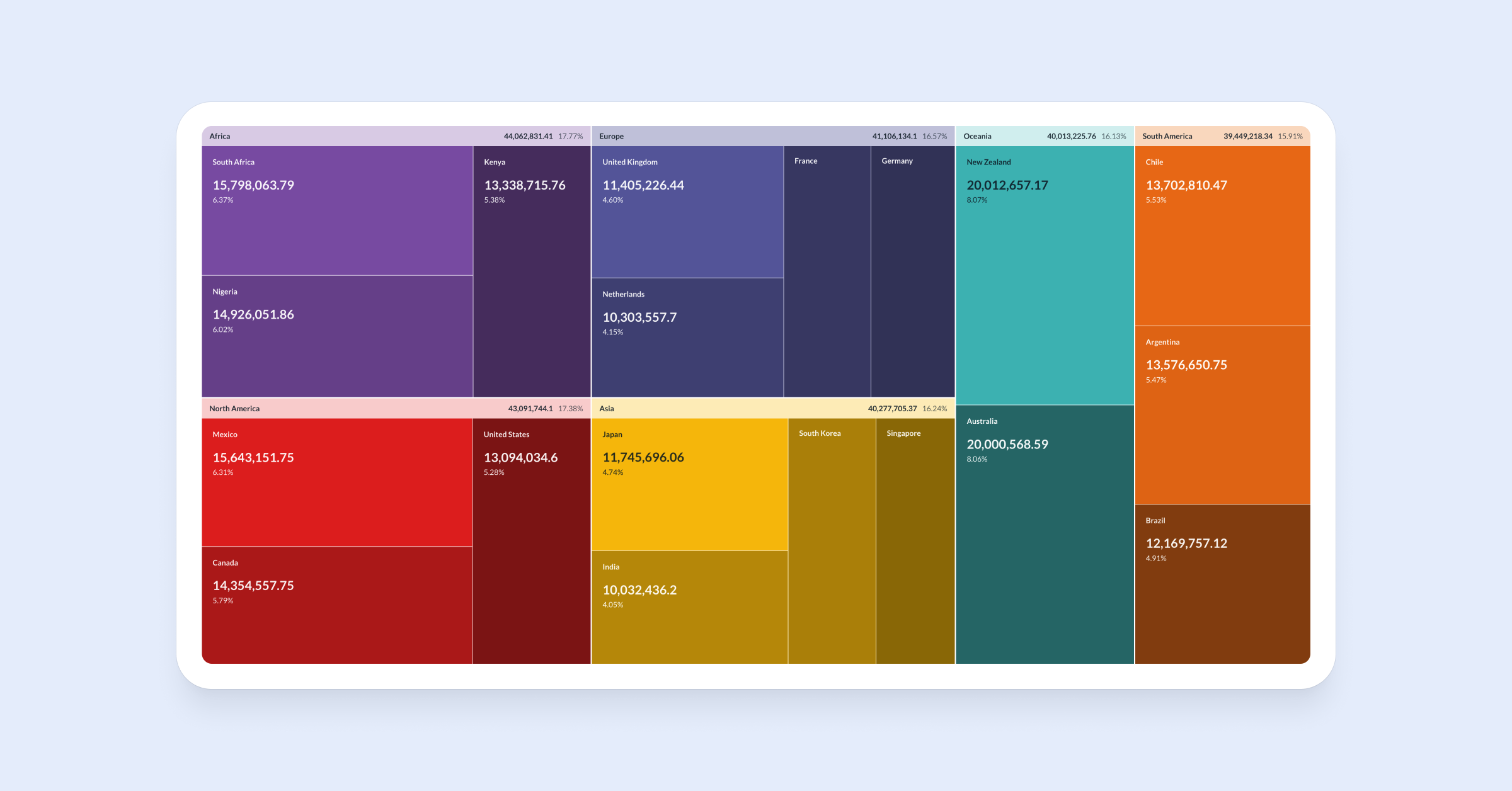Click United States value 13,094,034.6
1512x791 pixels.
click(x=520, y=457)
